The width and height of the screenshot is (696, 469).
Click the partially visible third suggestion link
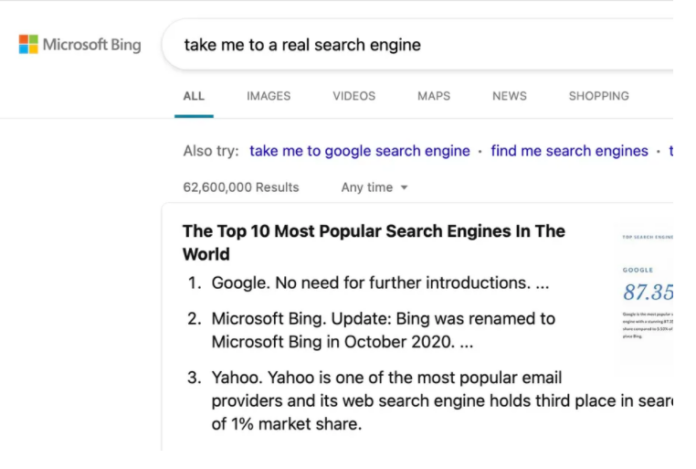[x=671, y=151]
